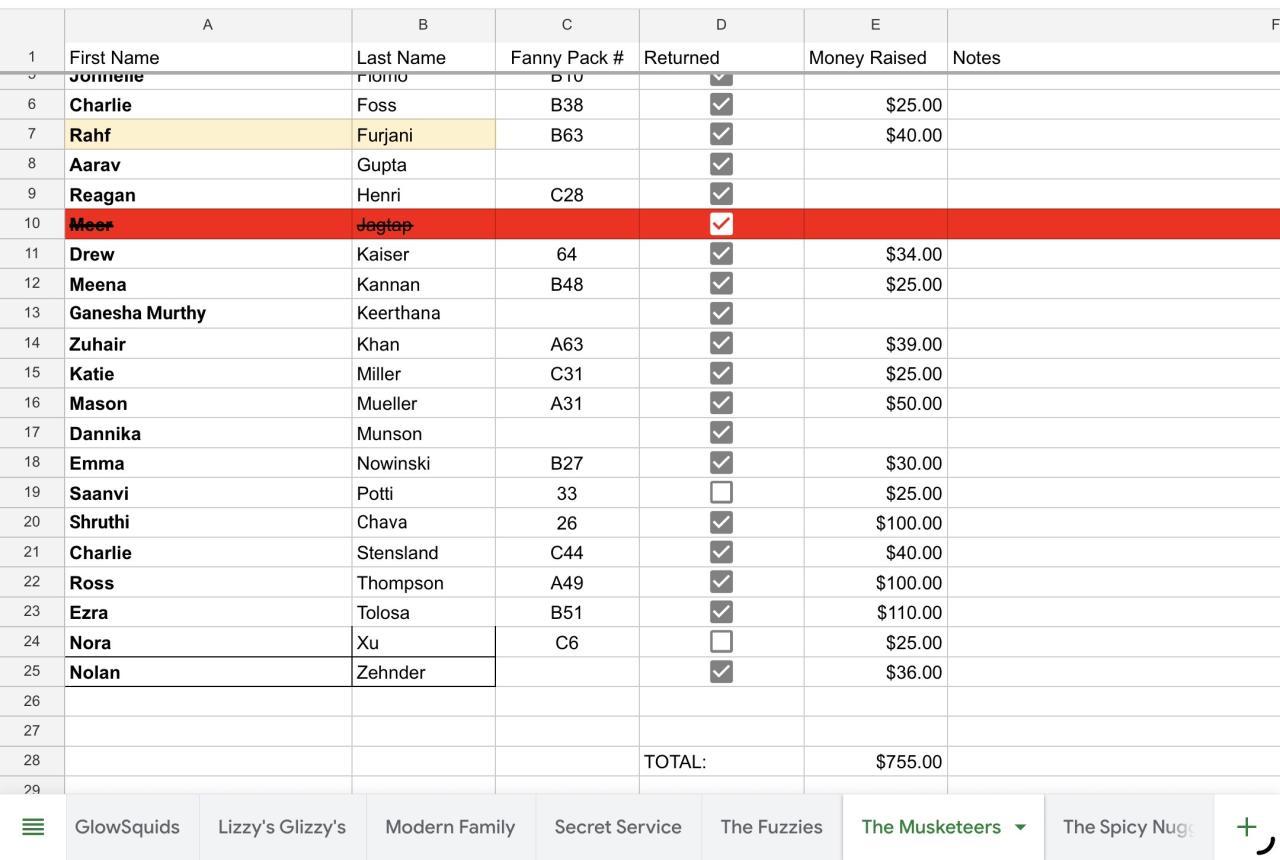The width and height of the screenshot is (1280, 860).
Task: Open The Musketeers tab dropdown arrow
Action: coord(1020,827)
